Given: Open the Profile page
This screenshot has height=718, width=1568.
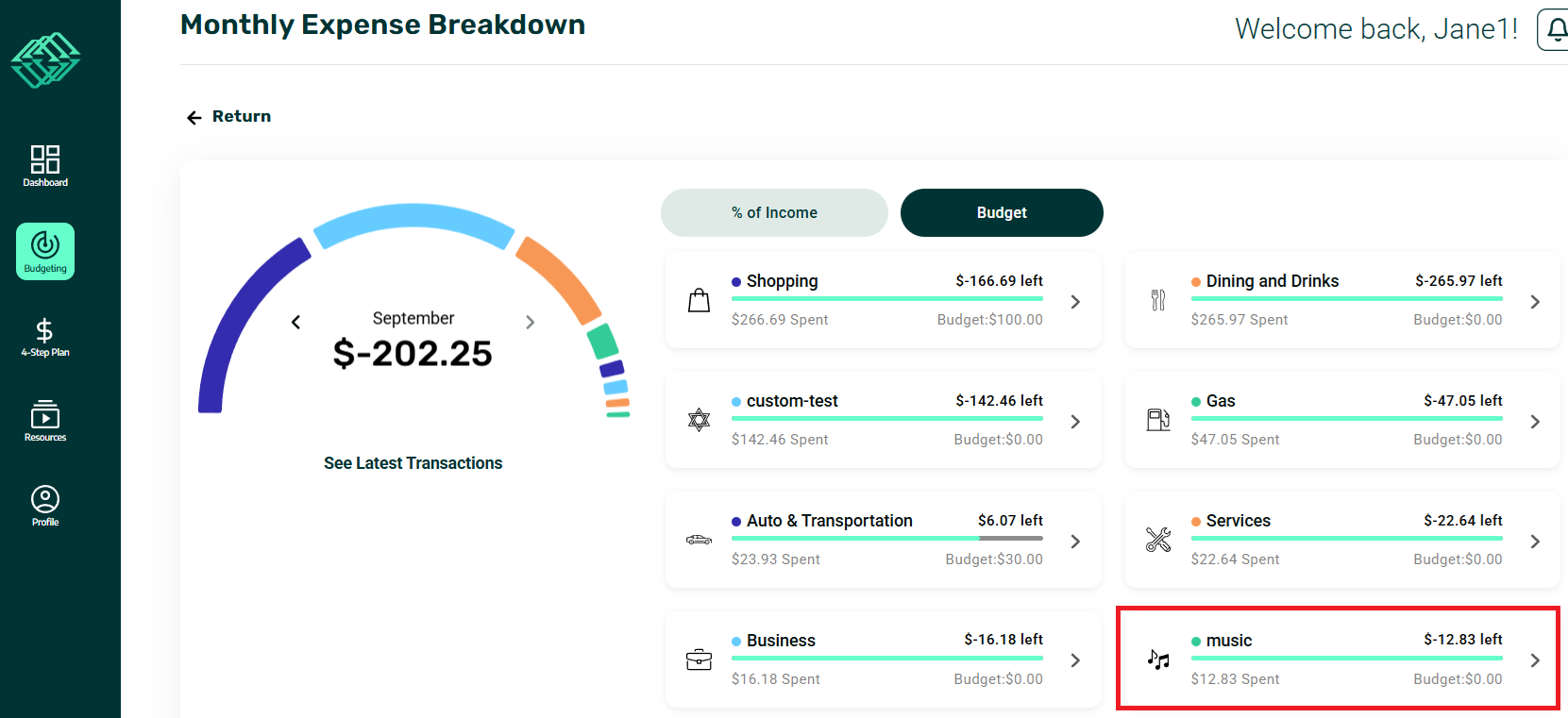Looking at the screenshot, I should coord(45,506).
